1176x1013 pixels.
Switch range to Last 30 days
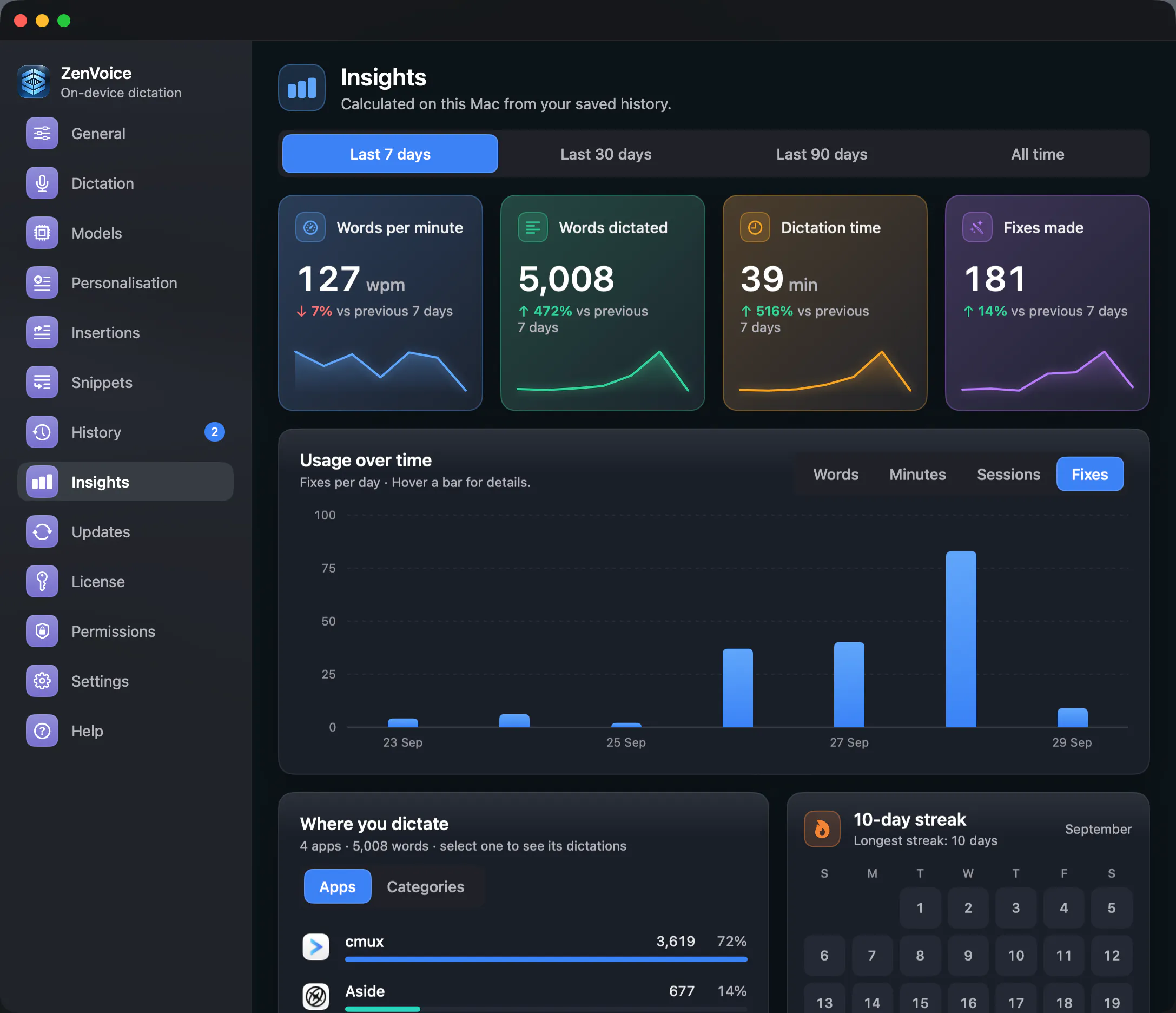pos(606,154)
